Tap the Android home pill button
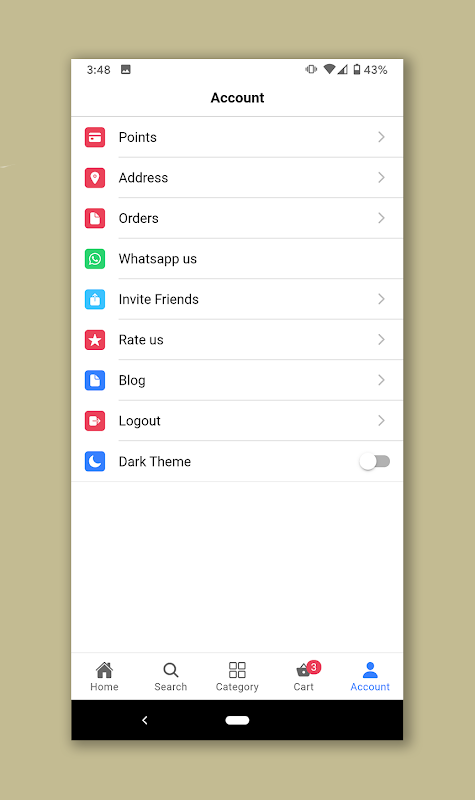Viewport: 475px width, 800px height. coord(237,720)
